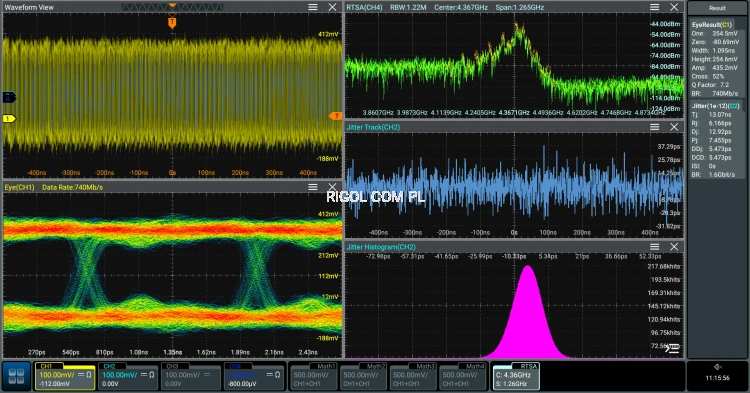The height and width of the screenshot is (393, 750).
Task: Open the Waveform View hamburger menu
Action: pyautogui.click(x=312, y=7)
